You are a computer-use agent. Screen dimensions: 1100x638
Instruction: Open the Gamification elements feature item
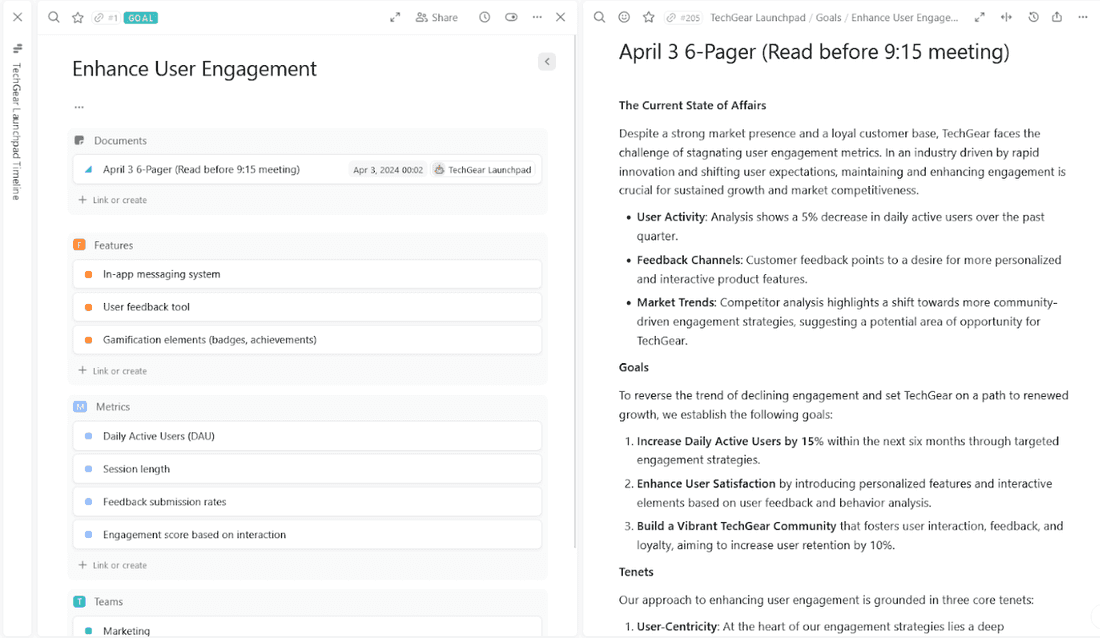209,340
